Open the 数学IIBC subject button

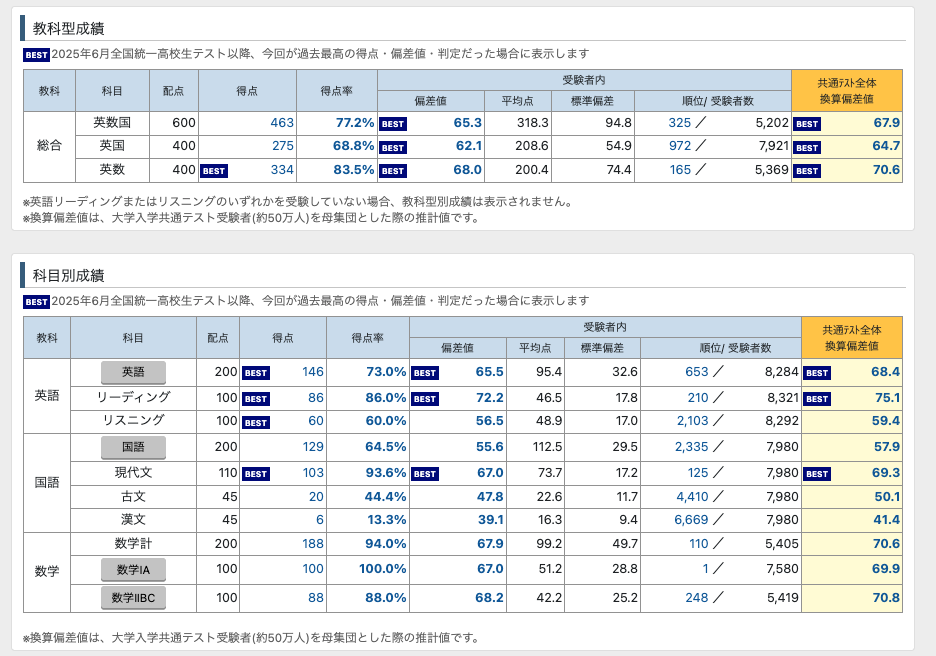(x=133, y=598)
